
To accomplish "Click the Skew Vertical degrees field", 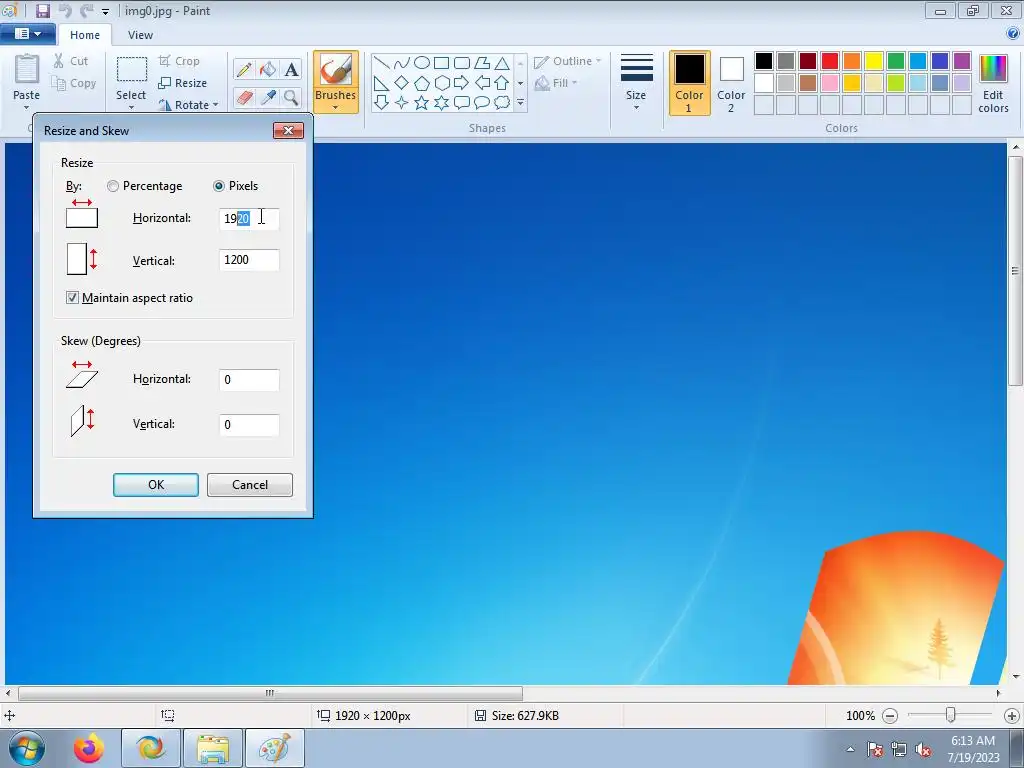I will click(249, 424).
